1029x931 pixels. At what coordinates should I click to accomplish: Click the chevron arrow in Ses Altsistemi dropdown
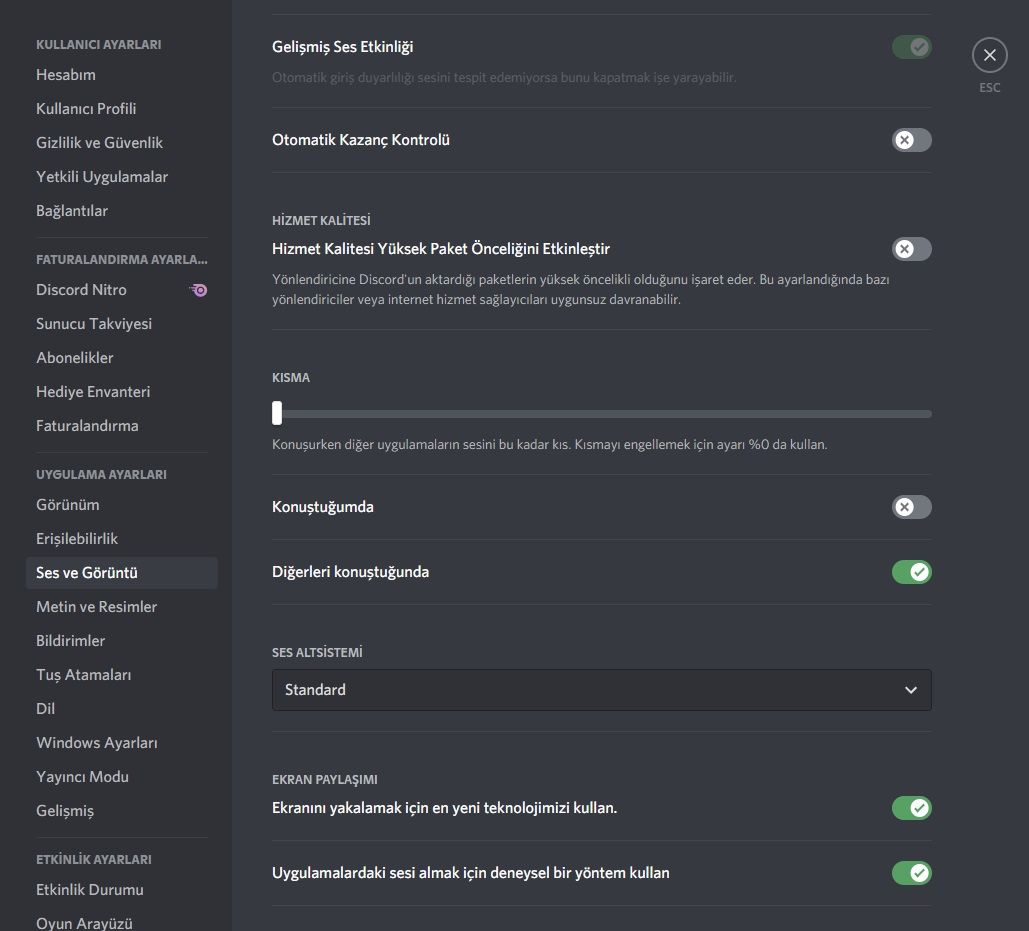(910, 690)
